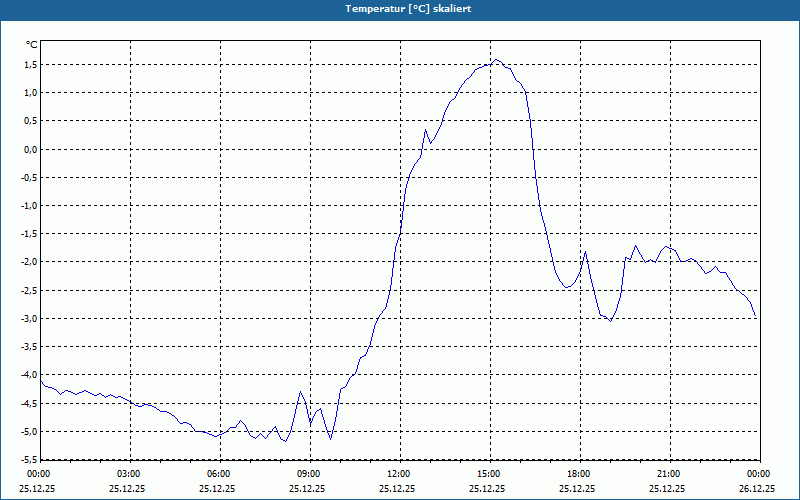800x500 pixels.
Task: Click the "06:00" time label
Action: 220,474
